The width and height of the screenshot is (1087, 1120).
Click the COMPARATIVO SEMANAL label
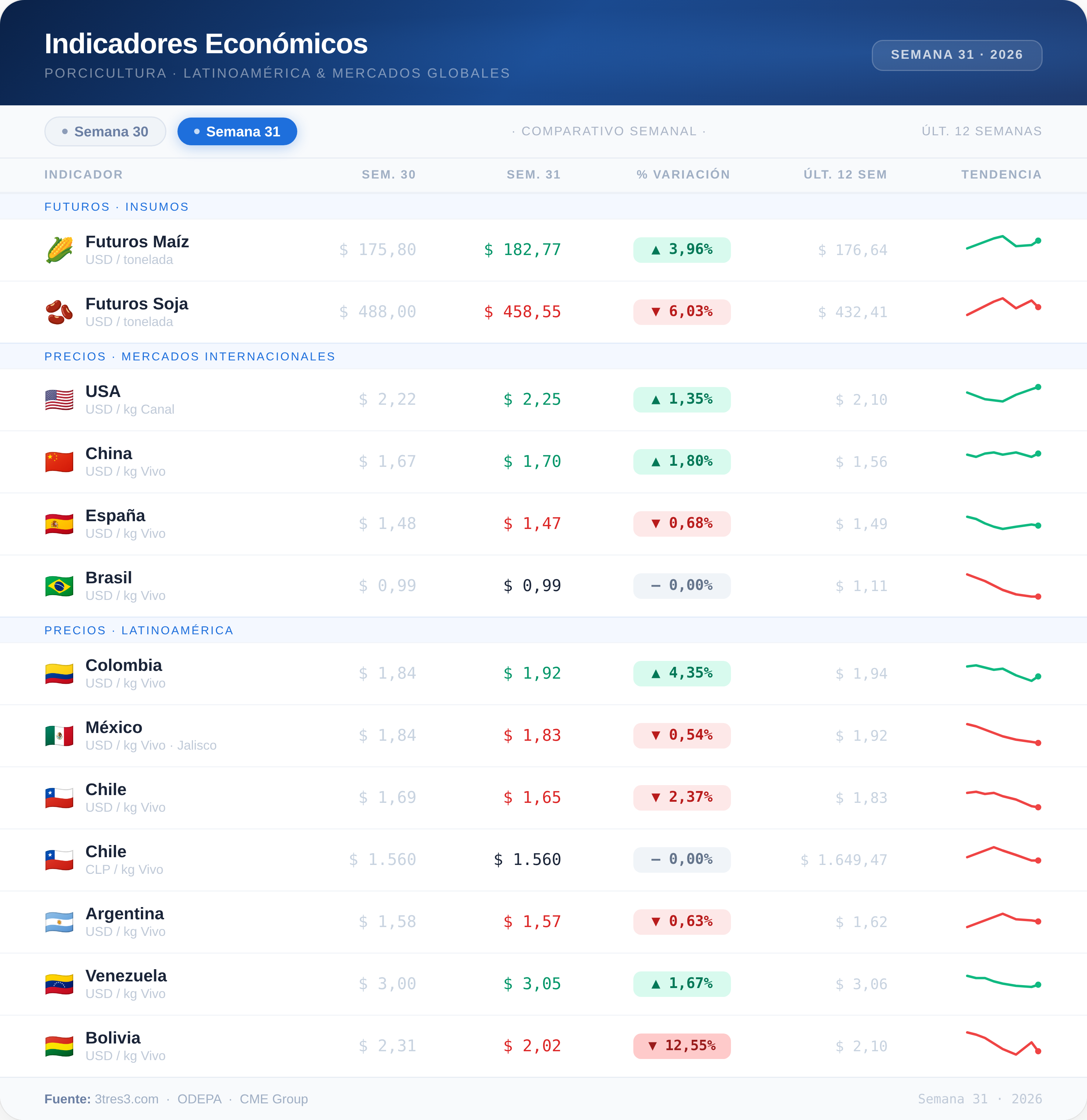pos(609,132)
